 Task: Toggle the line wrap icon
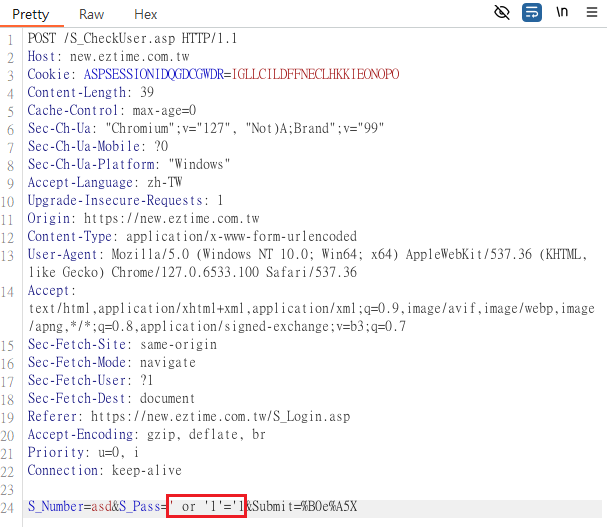532,12
